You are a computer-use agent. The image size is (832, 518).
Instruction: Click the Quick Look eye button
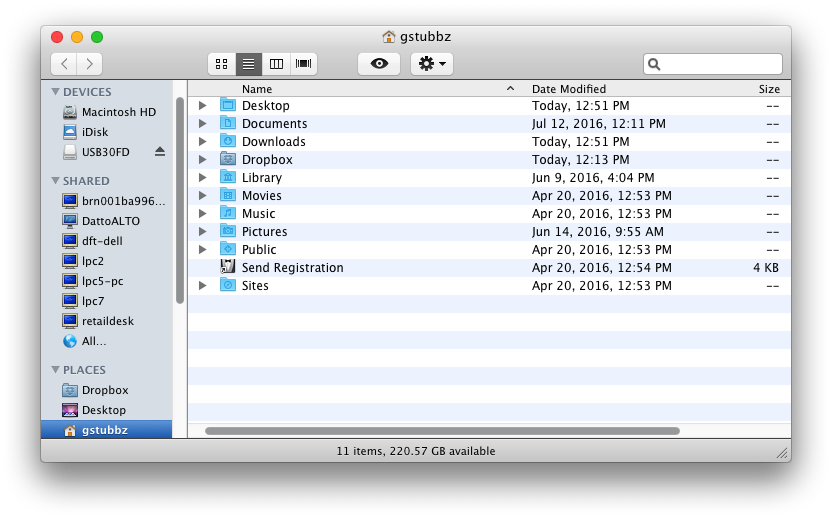pyautogui.click(x=379, y=64)
